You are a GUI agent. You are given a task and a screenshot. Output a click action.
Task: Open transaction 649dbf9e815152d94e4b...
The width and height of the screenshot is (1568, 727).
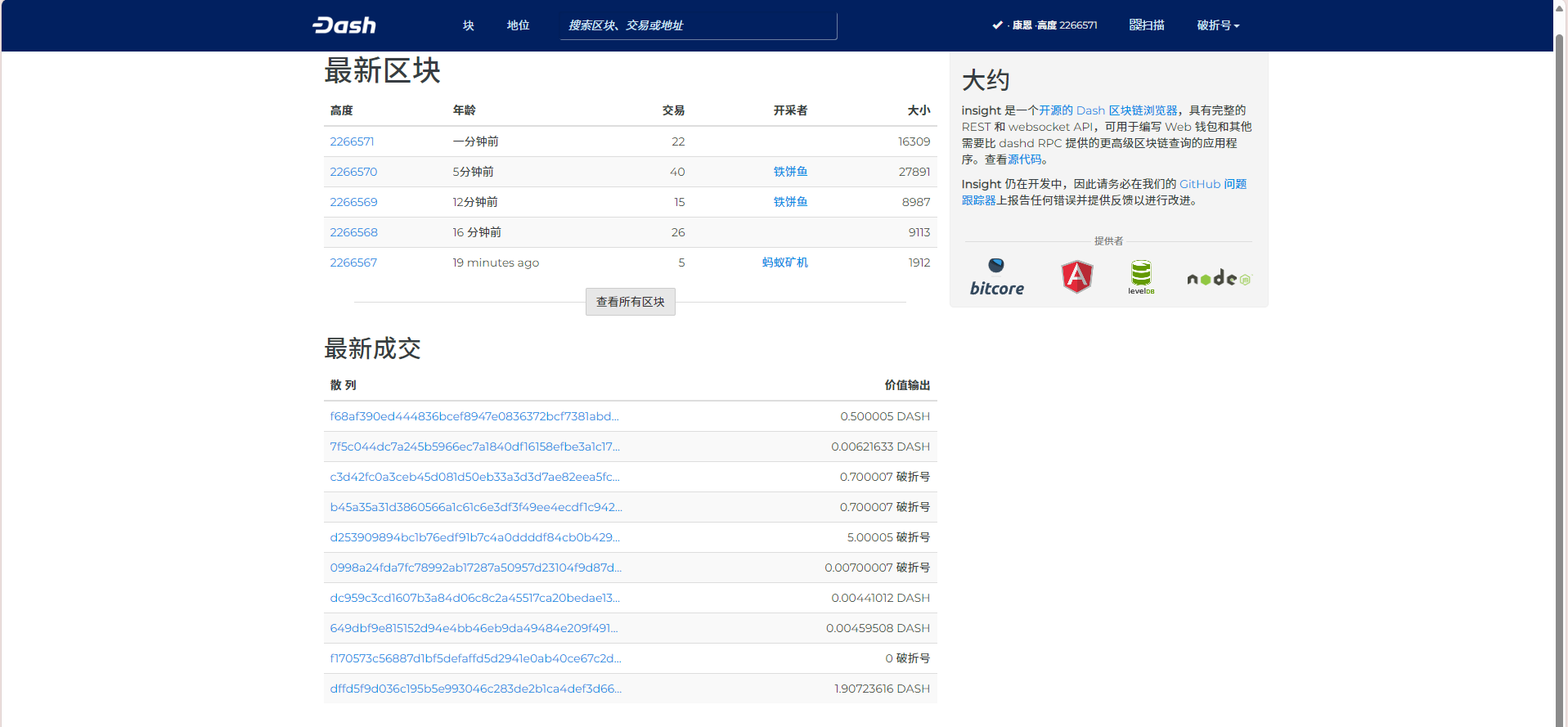pyautogui.click(x=474, y=628)
